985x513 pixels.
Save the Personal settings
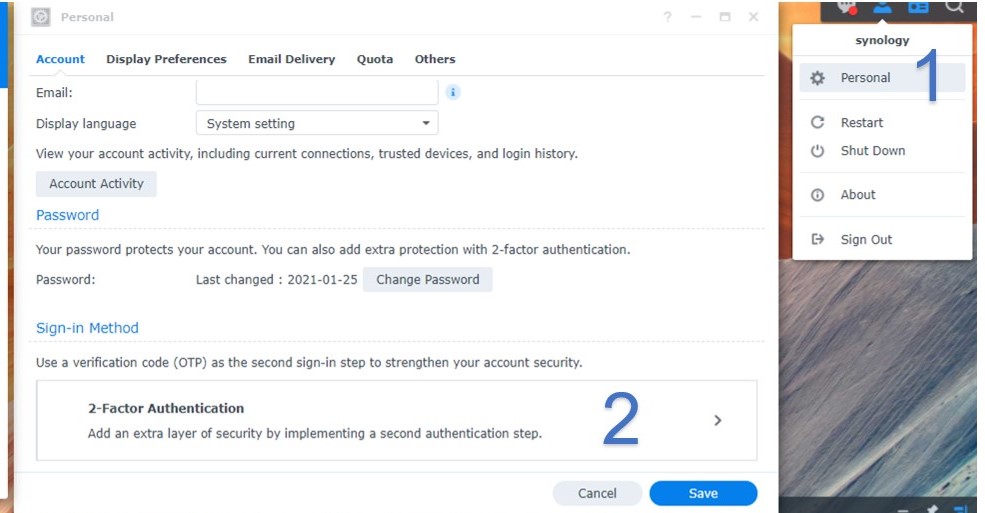point(704,494)
